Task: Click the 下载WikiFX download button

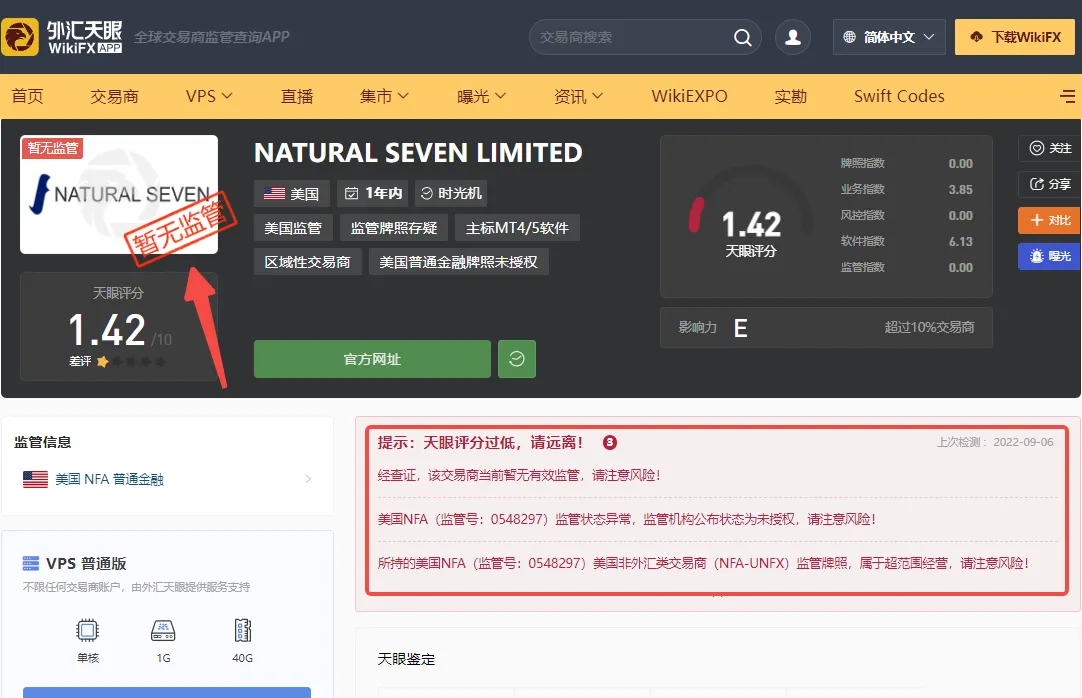Action: 1015,37
